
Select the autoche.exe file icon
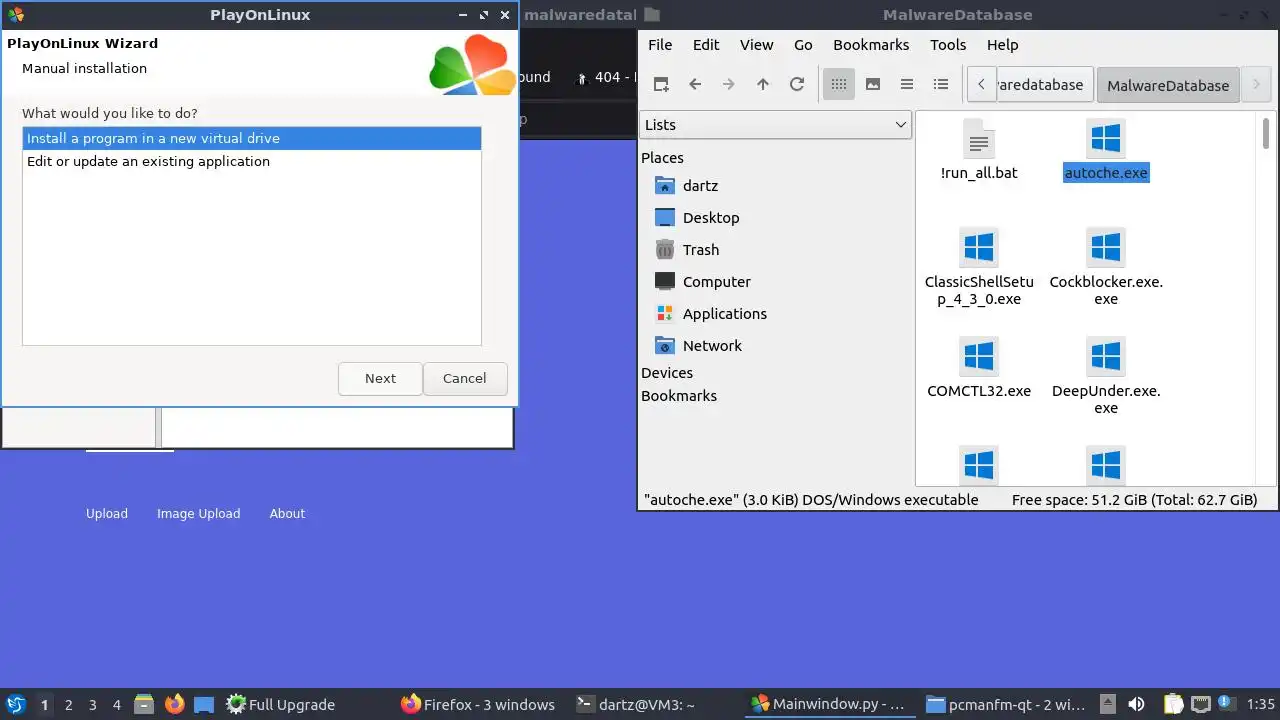click(x=1106, y=139)
